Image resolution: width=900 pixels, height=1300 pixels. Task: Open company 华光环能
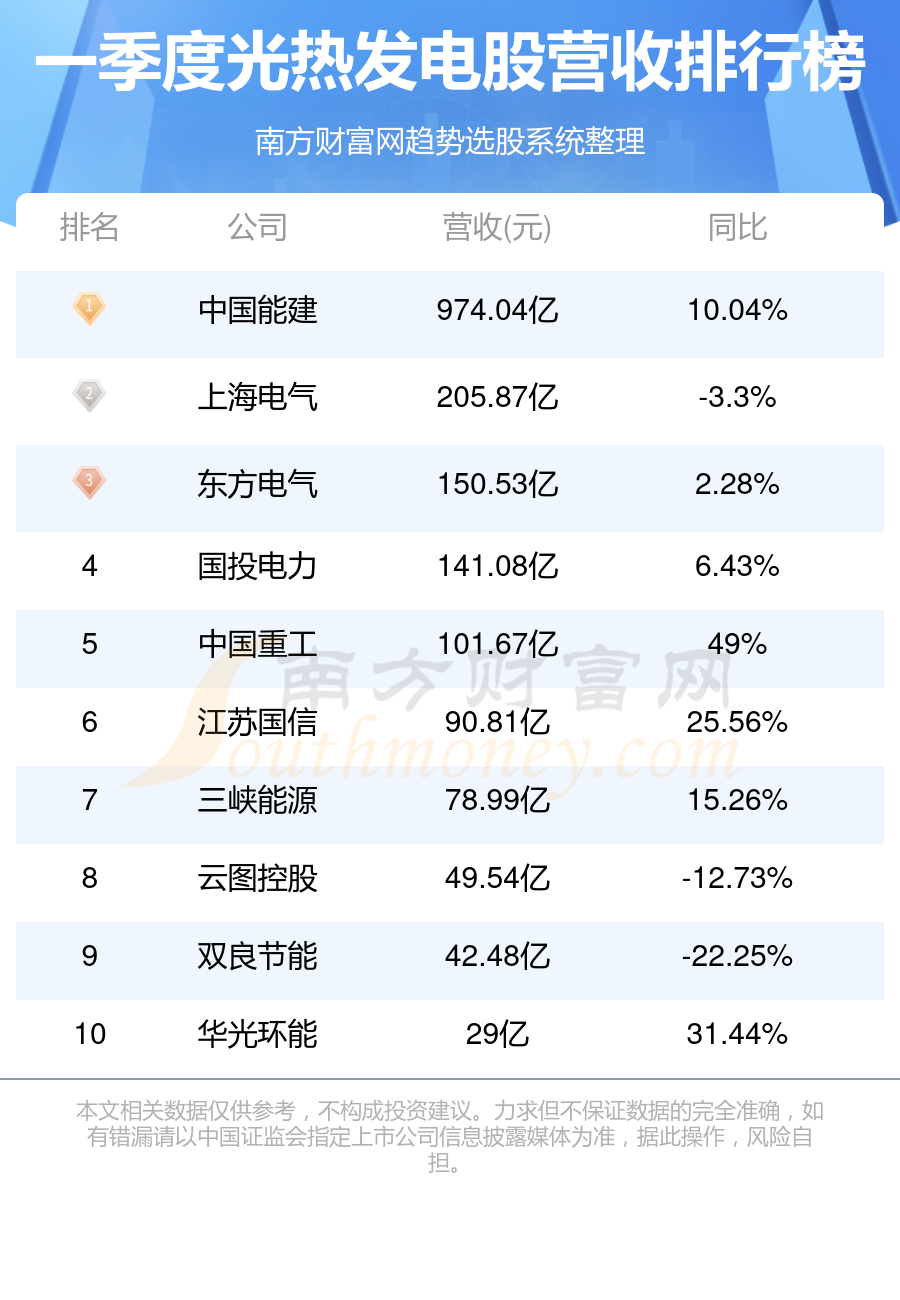coord(258,1033)
